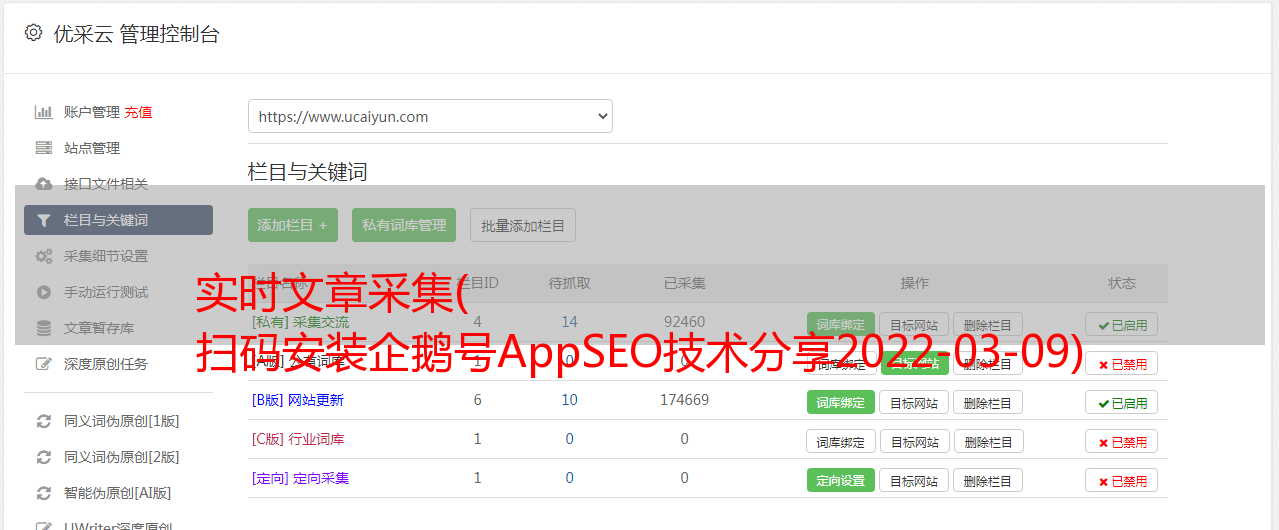
Task: Click the 栏目与关键词 page heading
Action: pyautogui.click(x=308, y=172)
